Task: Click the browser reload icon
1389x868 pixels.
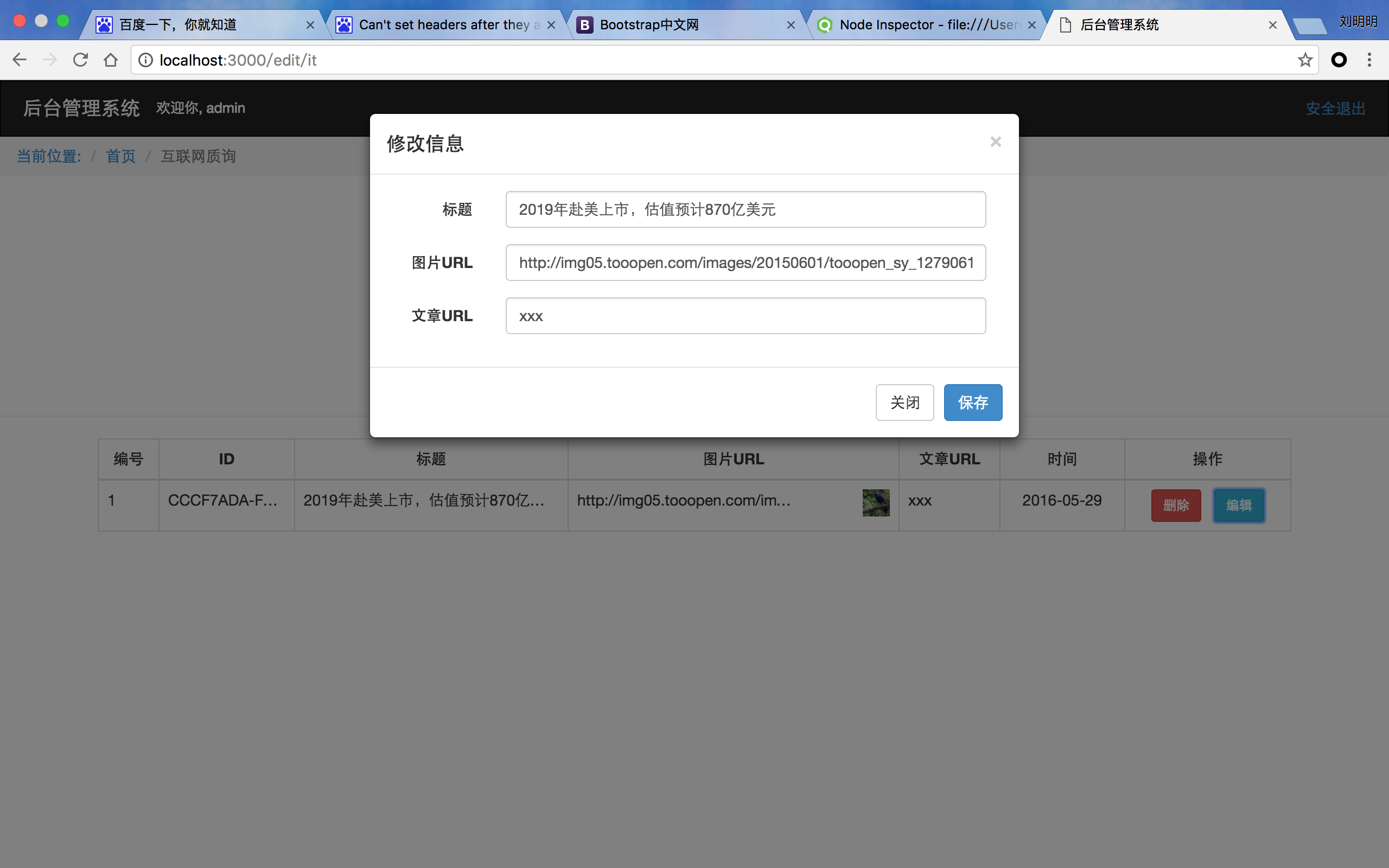Action: pos(80,60)
